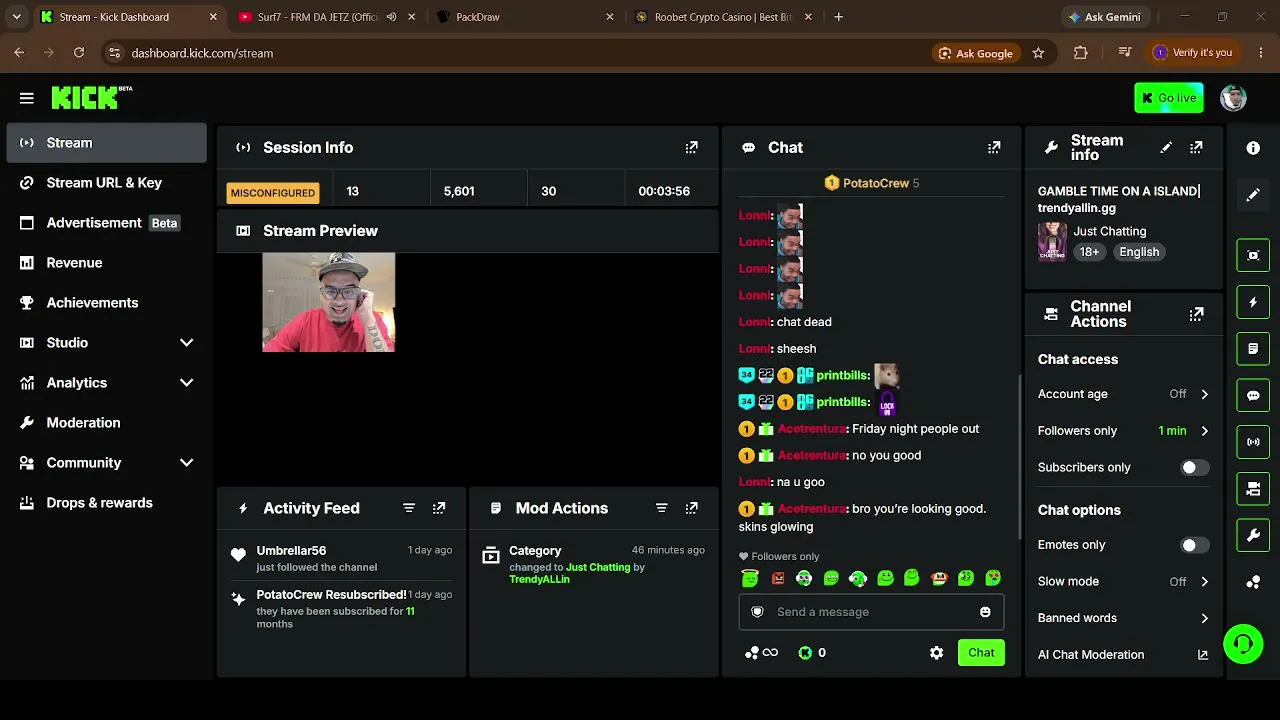
Task: Open Followers only duration options
Action: pos(1123,431)
